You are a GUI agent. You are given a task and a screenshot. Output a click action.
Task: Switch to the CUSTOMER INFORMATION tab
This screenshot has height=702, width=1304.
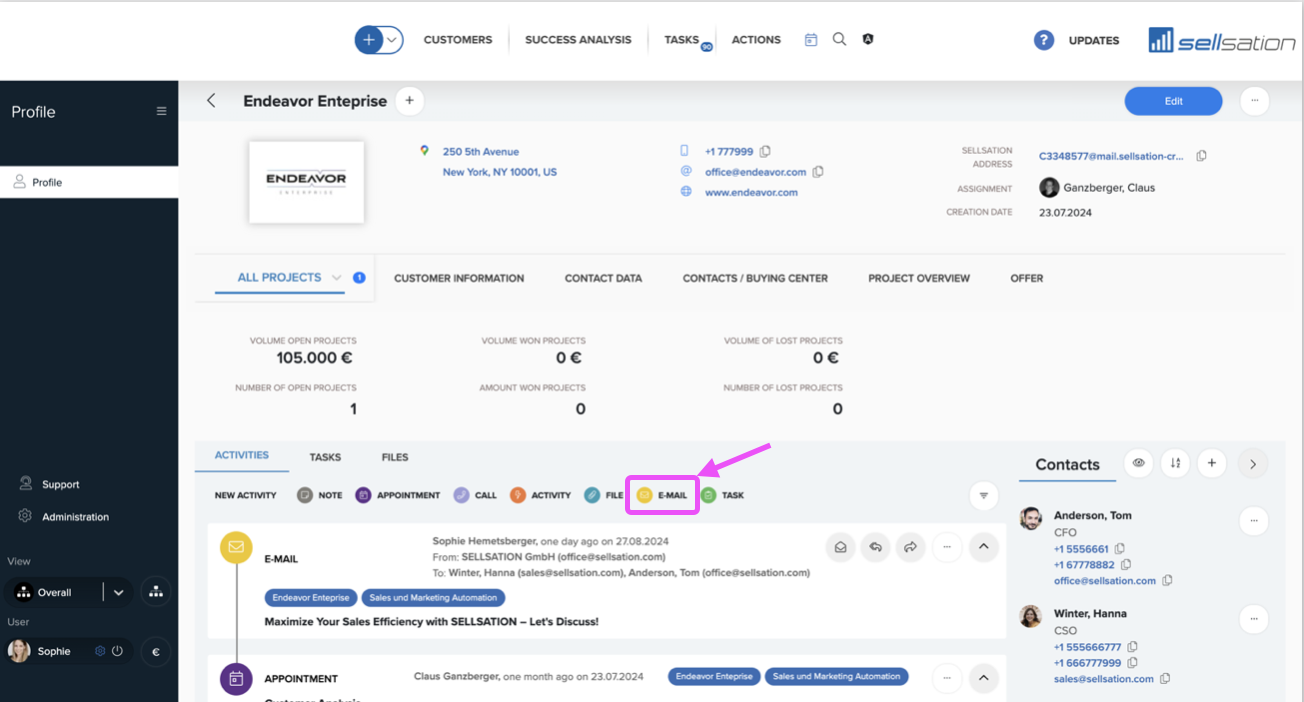pos(459,278)
